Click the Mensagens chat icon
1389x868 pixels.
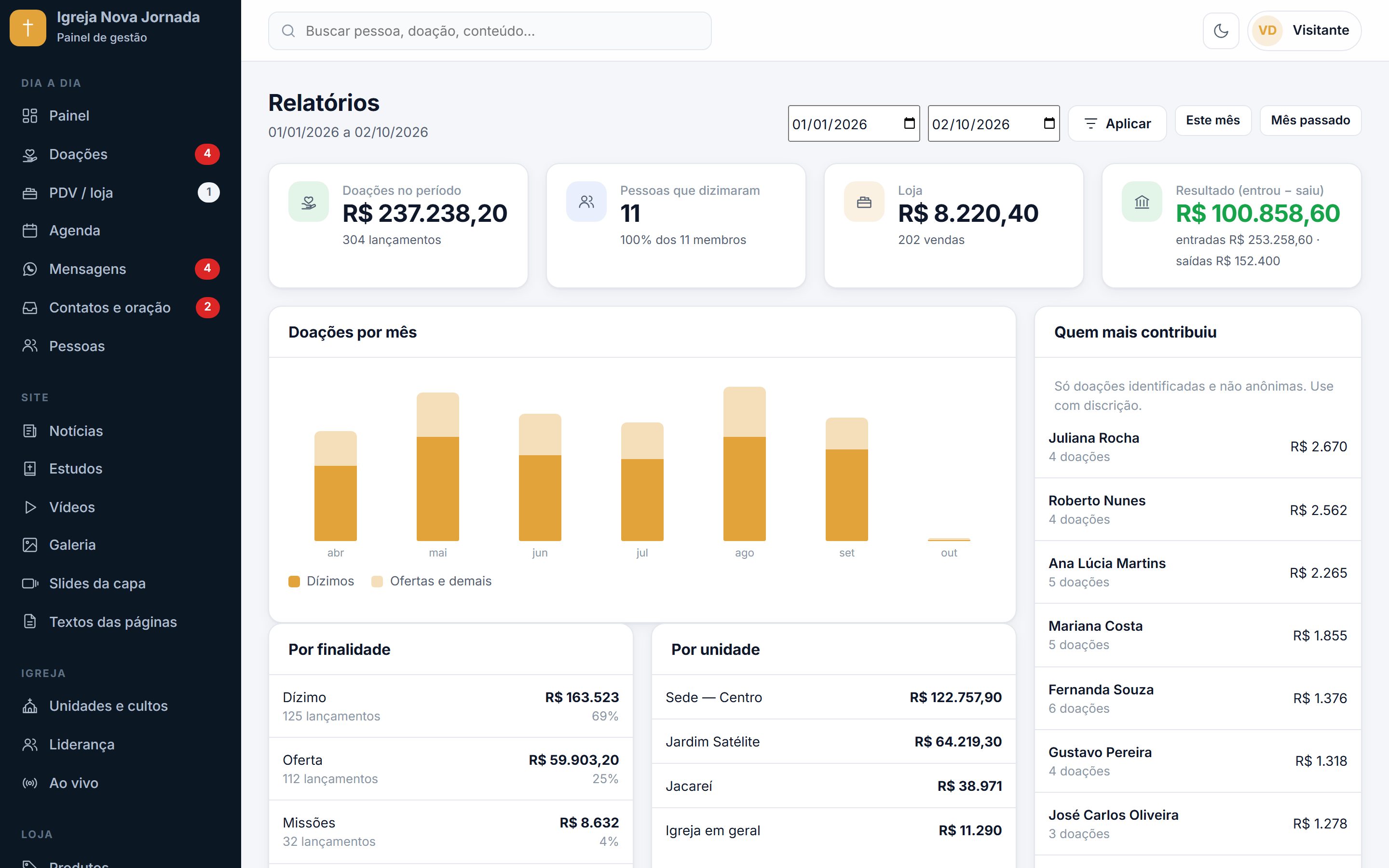[30, 269]
